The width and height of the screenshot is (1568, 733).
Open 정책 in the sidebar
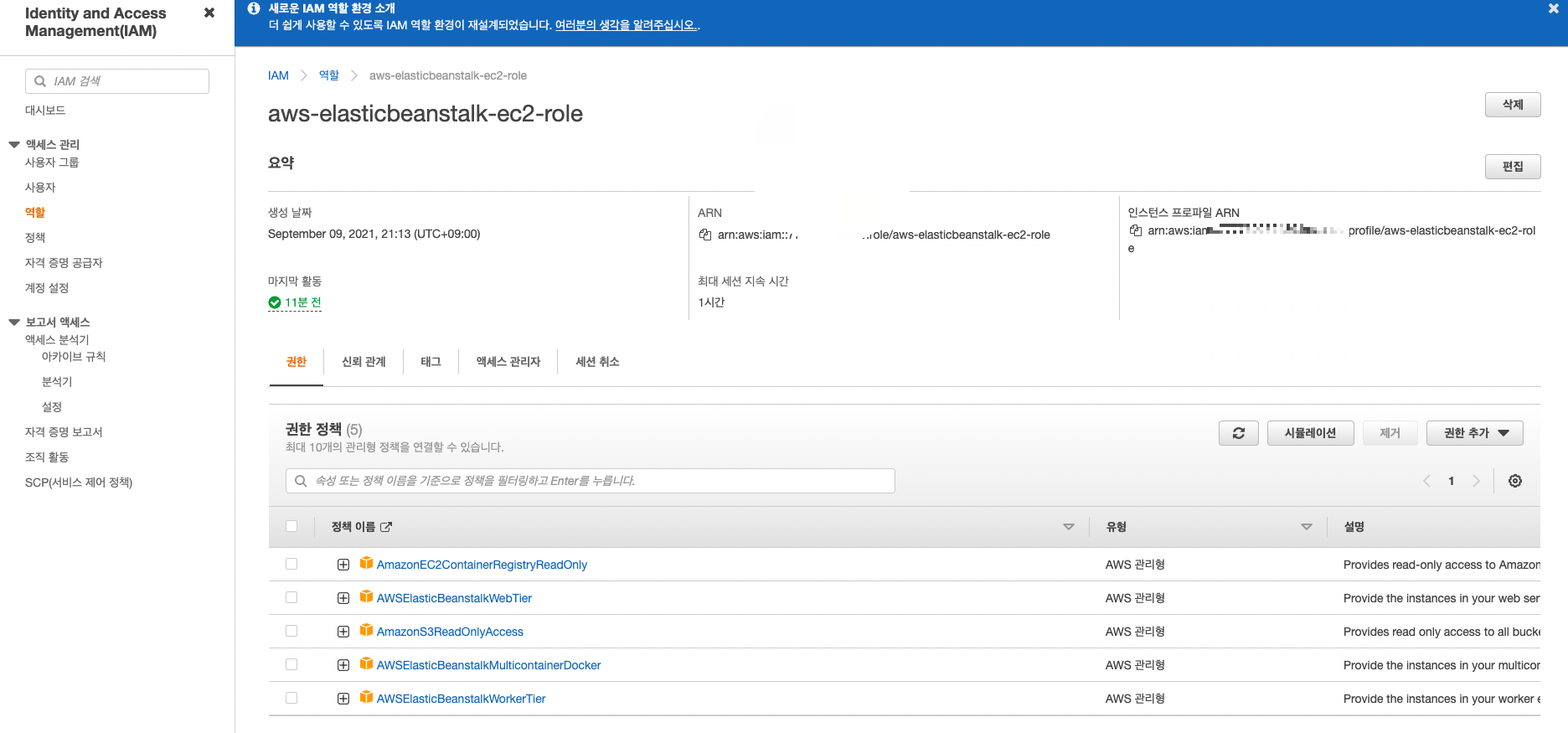35,238
